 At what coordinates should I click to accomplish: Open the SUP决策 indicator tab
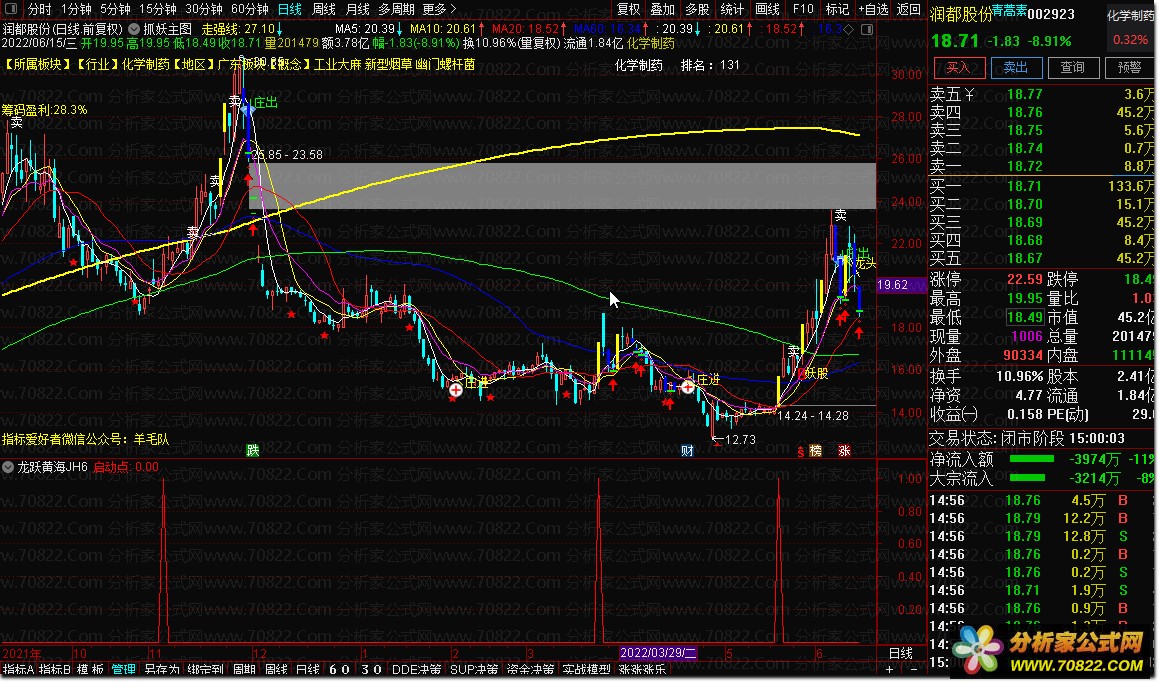[x=474, y=670]
